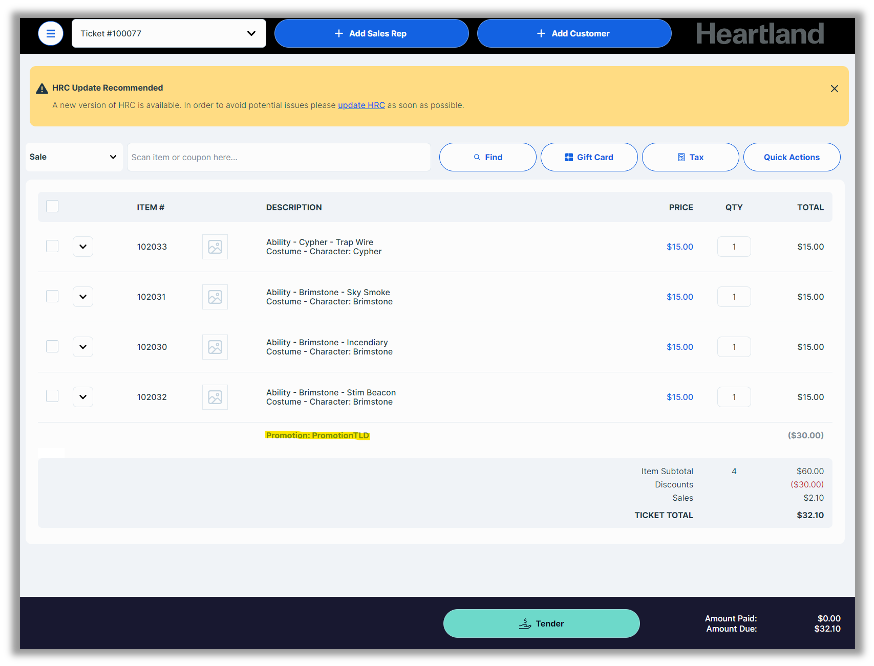The width and height of the screenshot is (874, 666).
Task: Expand the Ticket #100077 dropdown
Action: pos(168,33)
